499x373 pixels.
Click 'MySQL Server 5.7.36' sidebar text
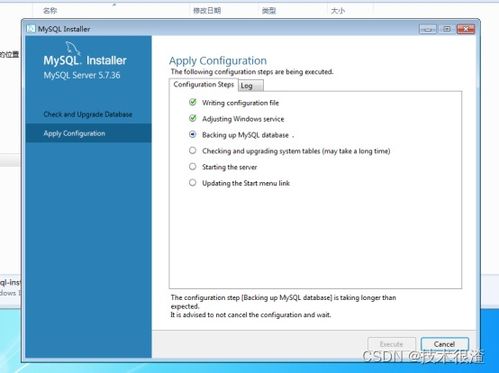click(82, 75)
